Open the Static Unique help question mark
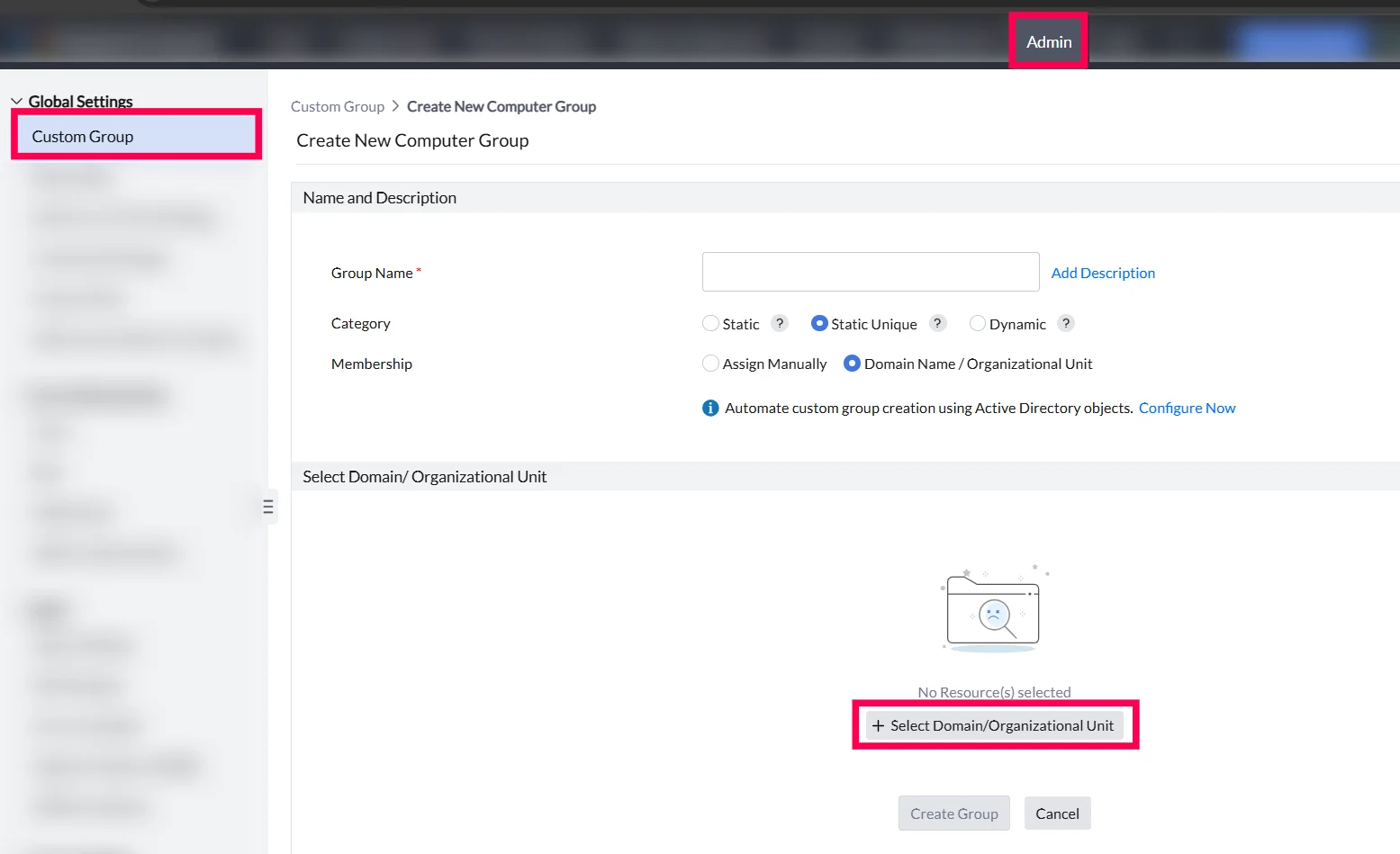The image size is (1400, 854). pos(937,323)
